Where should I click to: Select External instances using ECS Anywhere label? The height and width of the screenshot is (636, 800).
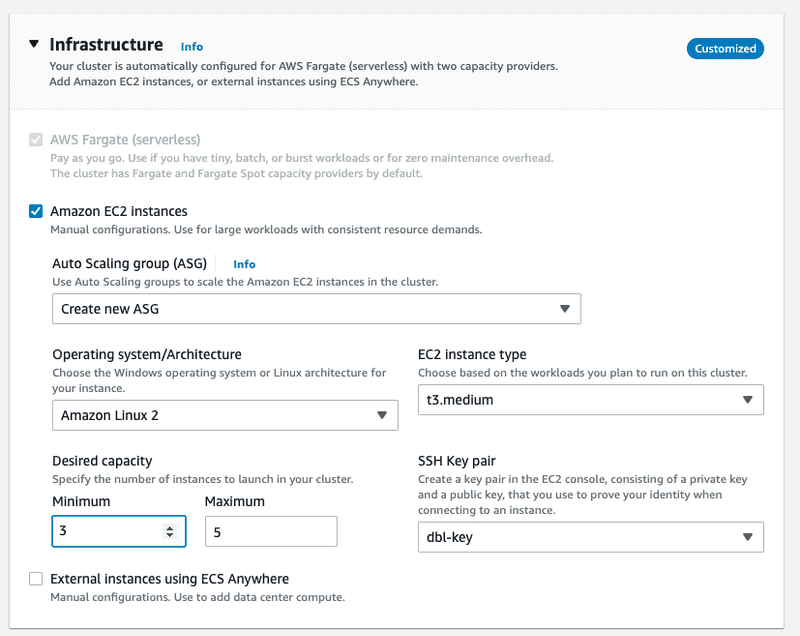tap(169, 578)
